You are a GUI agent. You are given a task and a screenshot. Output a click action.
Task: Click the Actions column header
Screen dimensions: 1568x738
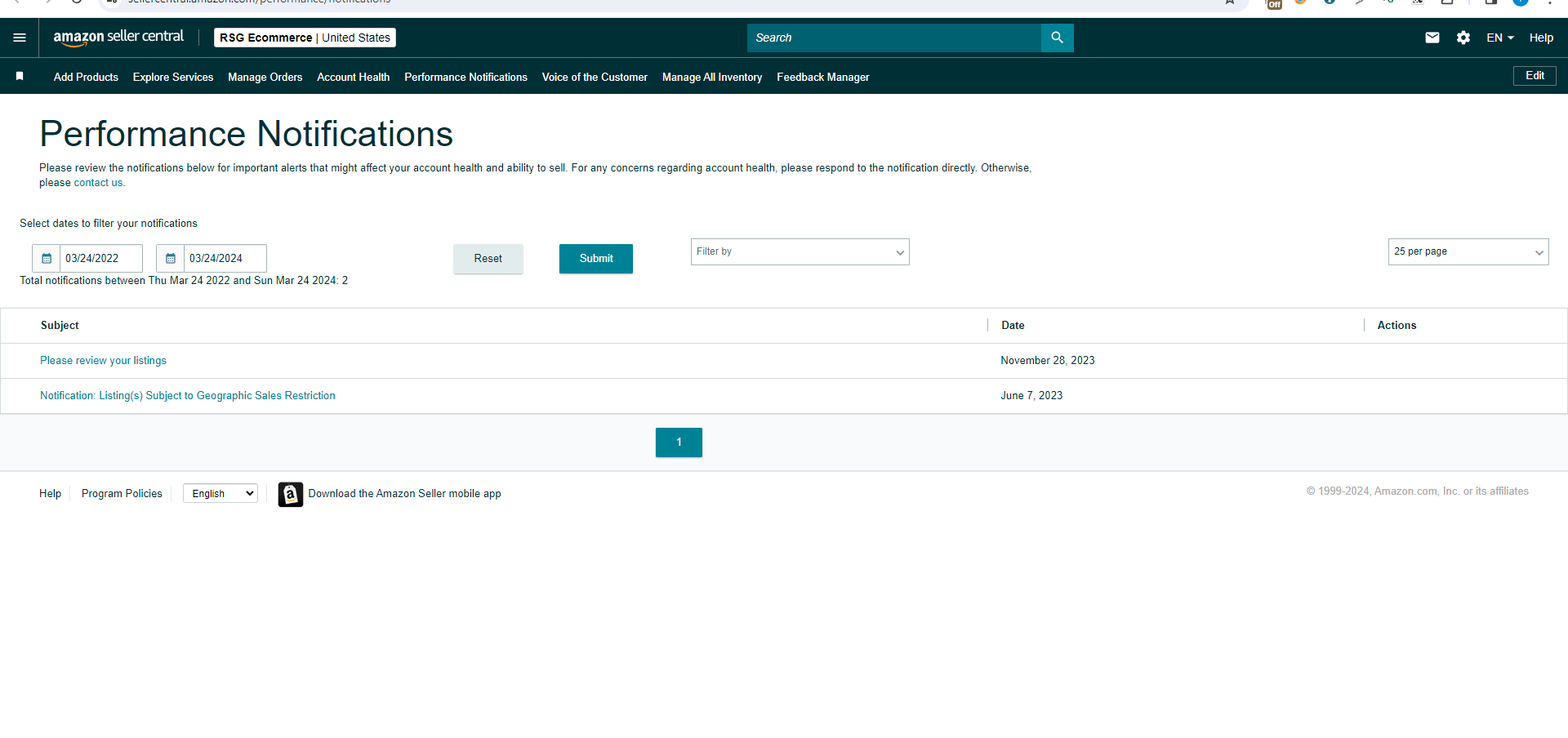click(1396, 325)
